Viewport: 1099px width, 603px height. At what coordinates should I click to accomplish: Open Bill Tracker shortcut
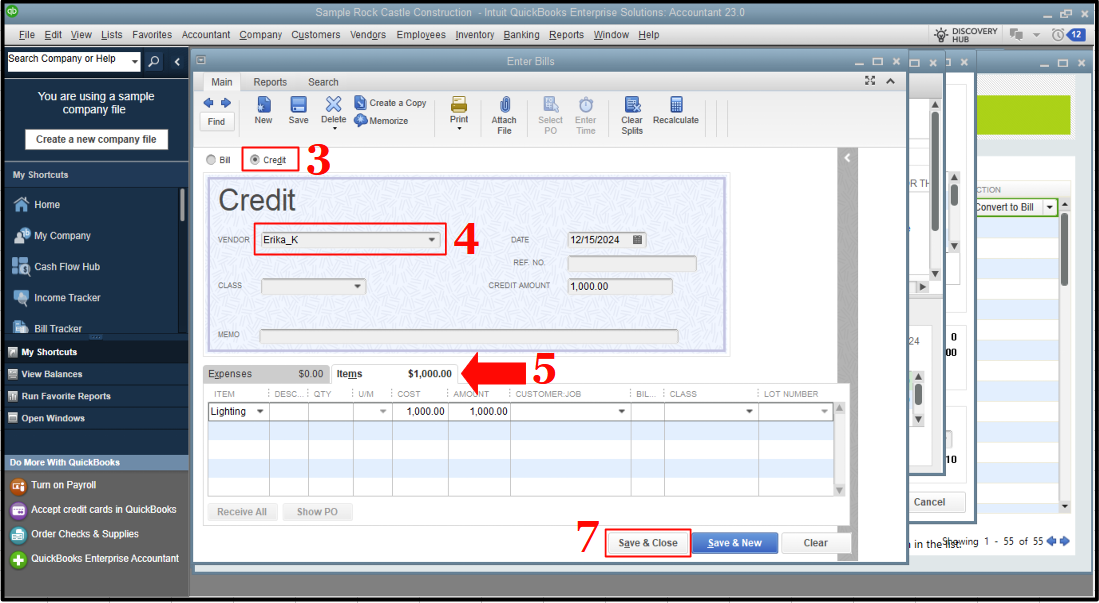pyautogui.click(x=48, y=328)
